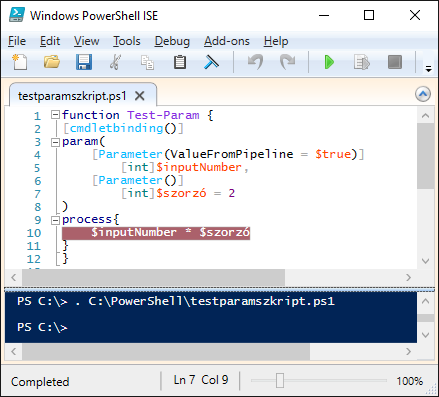This screenshot has width=439, height=397.
Task: Undo the last edit
Action: click(x=256, y=62)
